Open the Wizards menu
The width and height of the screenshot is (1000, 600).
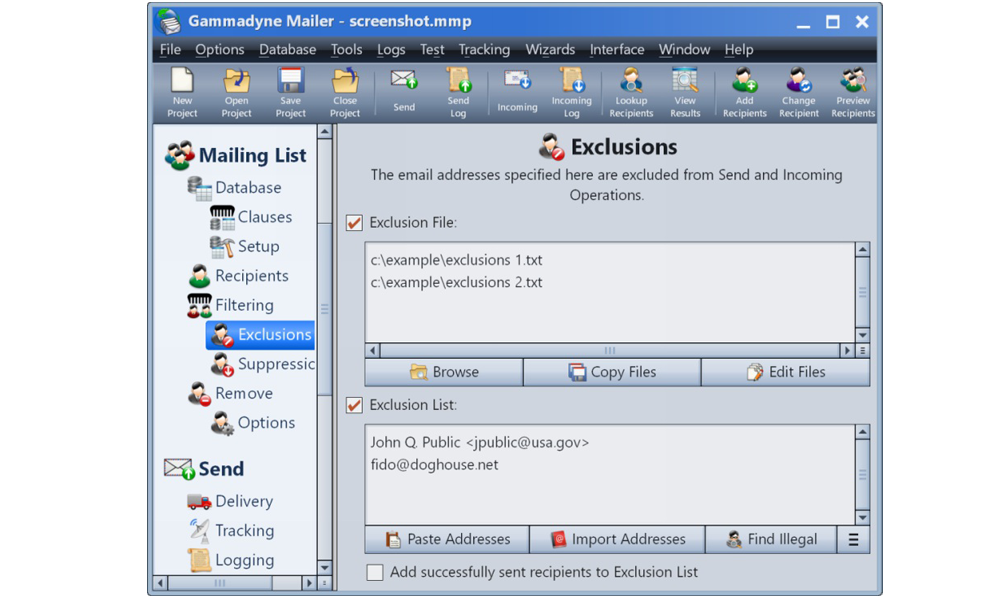click(x=550, y=49)
